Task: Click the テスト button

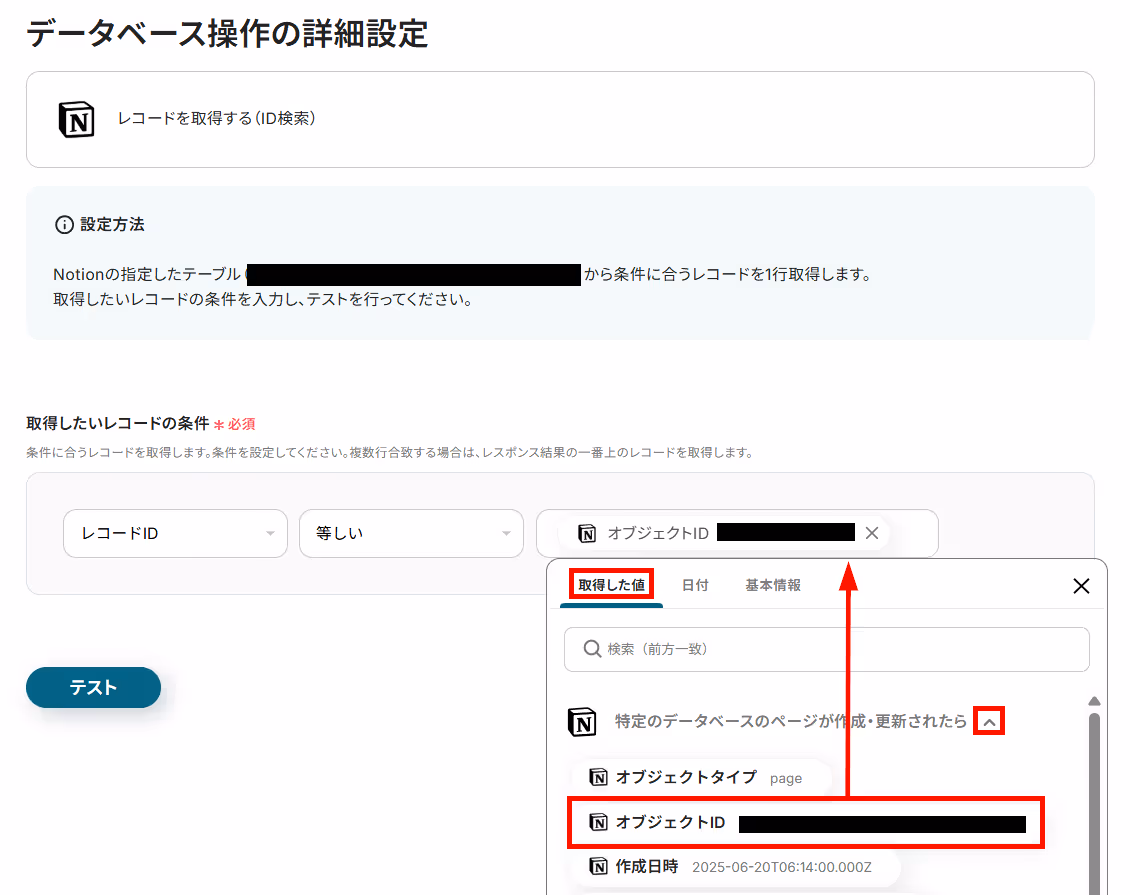Action: 93,687
